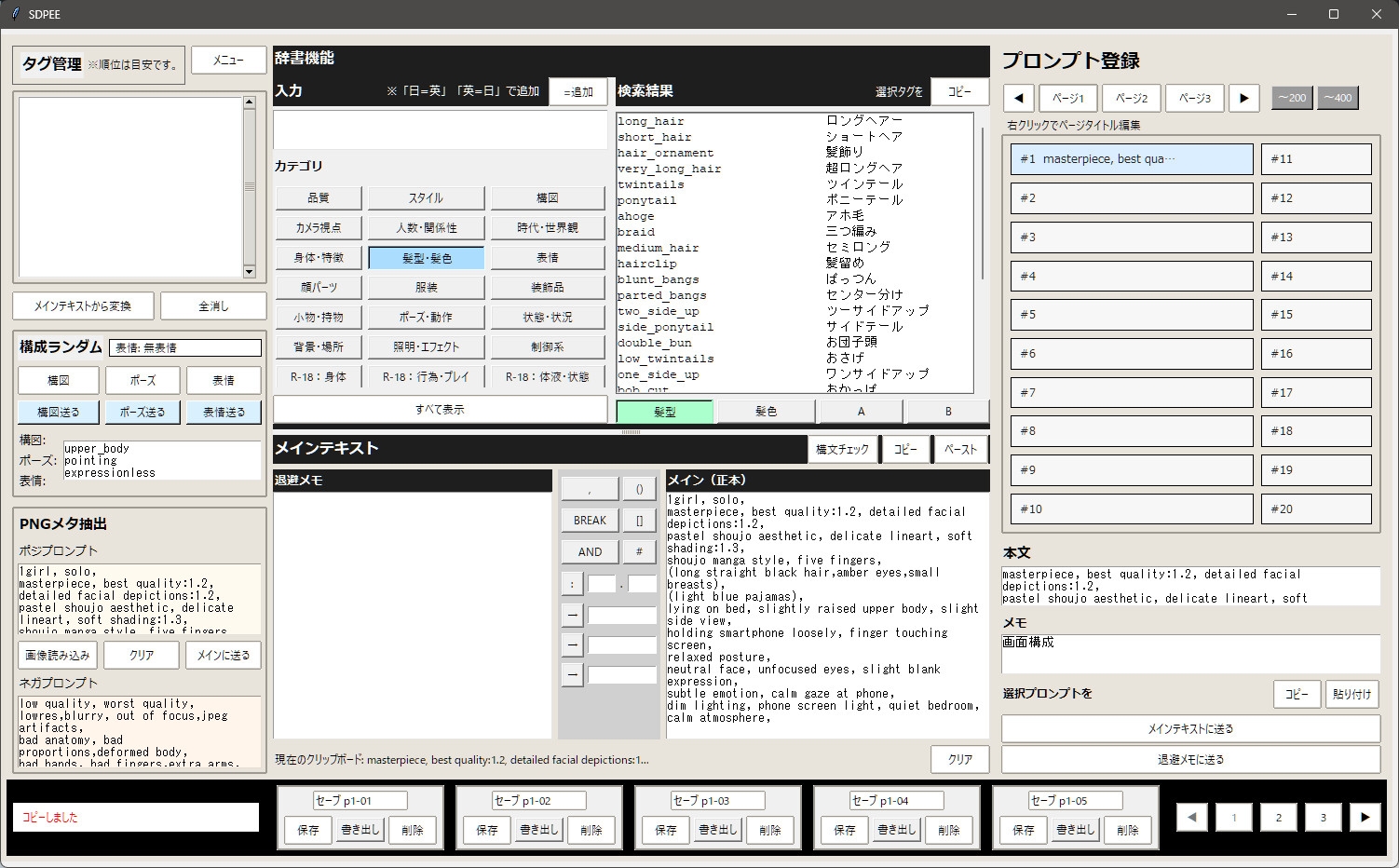Click the previous page arrow in プロンプト登録
The height and width of the screenshot is (868, 1399).
[1019, 98]
